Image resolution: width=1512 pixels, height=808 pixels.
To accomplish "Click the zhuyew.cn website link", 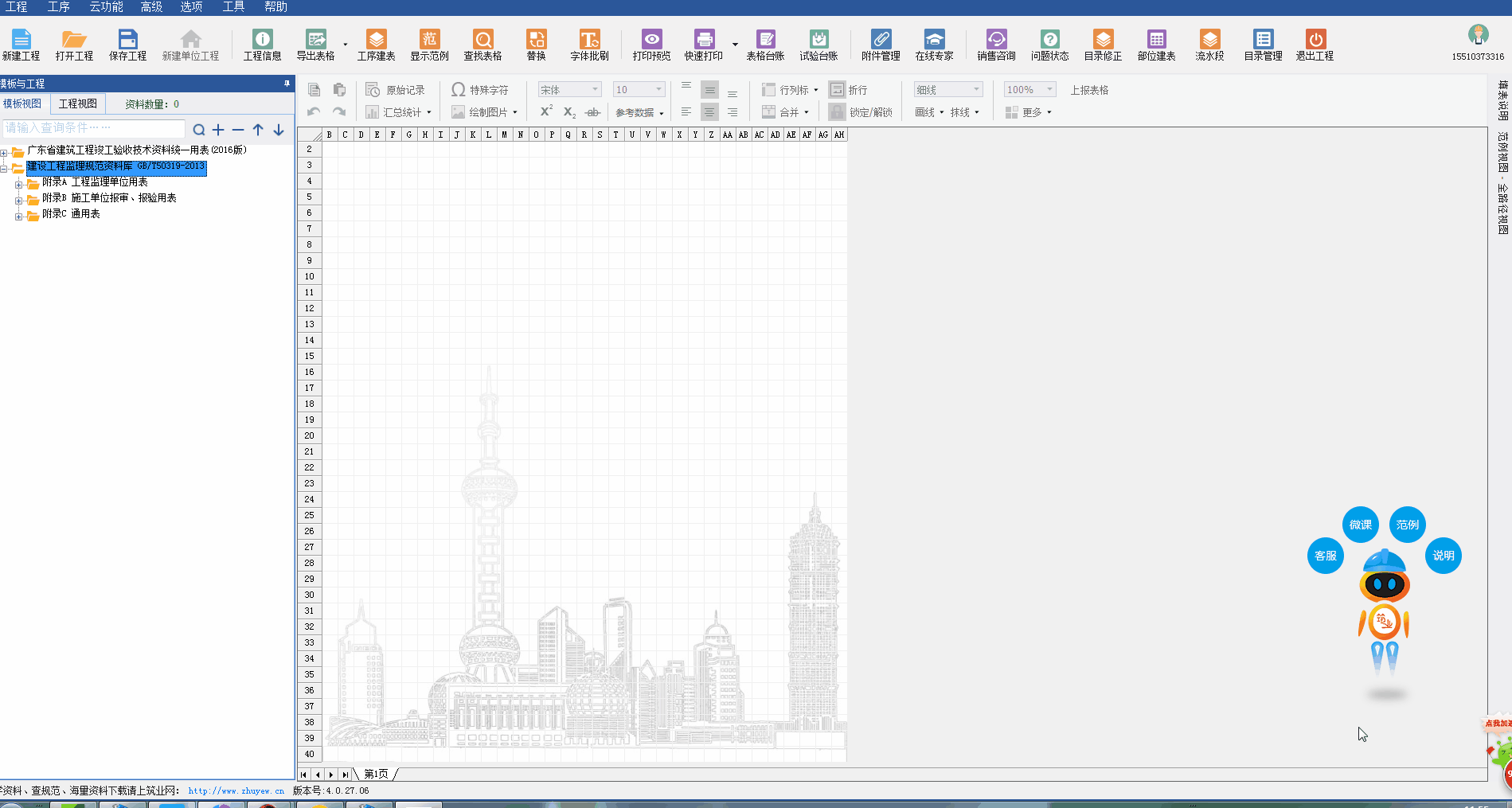I will [x=236, y=790].
